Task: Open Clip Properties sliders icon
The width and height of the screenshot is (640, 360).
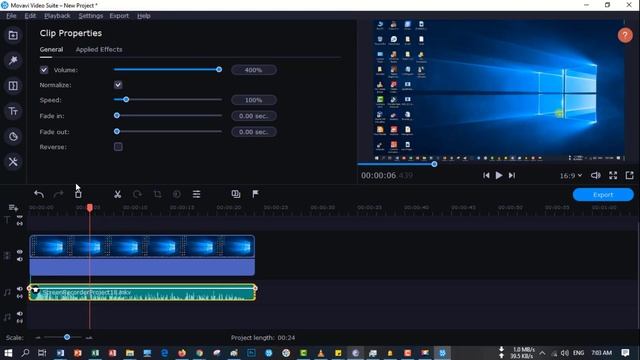Action: pyautogui.click(x=196, y=194)
